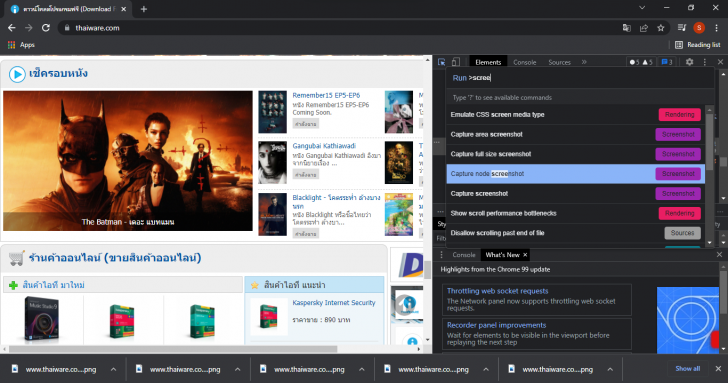
Task: Open DevTools customize three-dot menu
Action: [x=704, y=62]
